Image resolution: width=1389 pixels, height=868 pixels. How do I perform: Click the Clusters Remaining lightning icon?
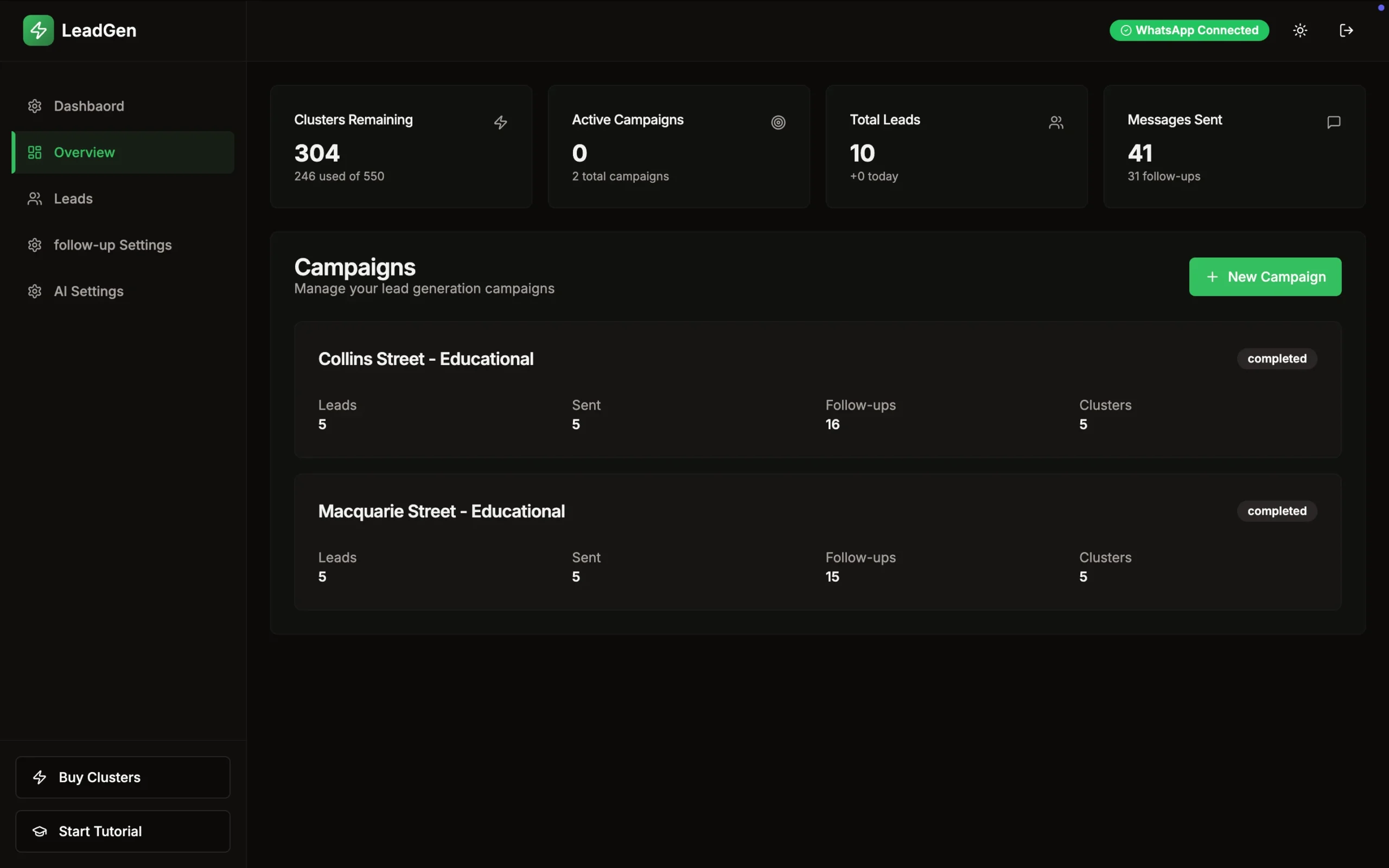tap(500, 122)
